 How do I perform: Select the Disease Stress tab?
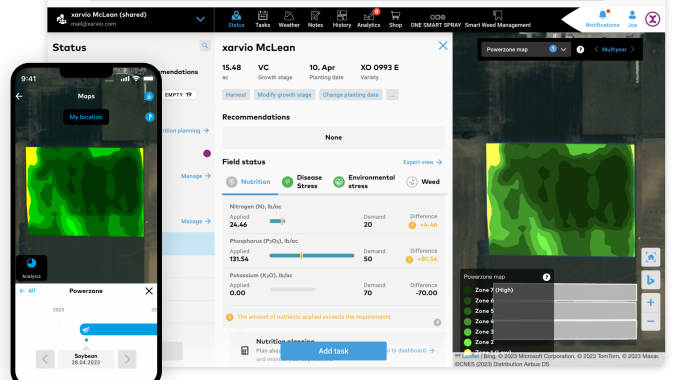tap(302, 182)
